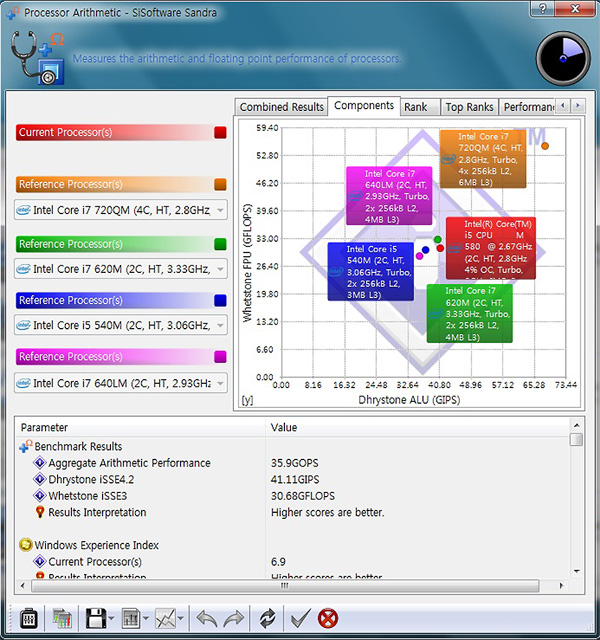Click the scroll down arrow of results list
Image resolution: width=600 pixels, height=640 pixels.
pos(576,571)
